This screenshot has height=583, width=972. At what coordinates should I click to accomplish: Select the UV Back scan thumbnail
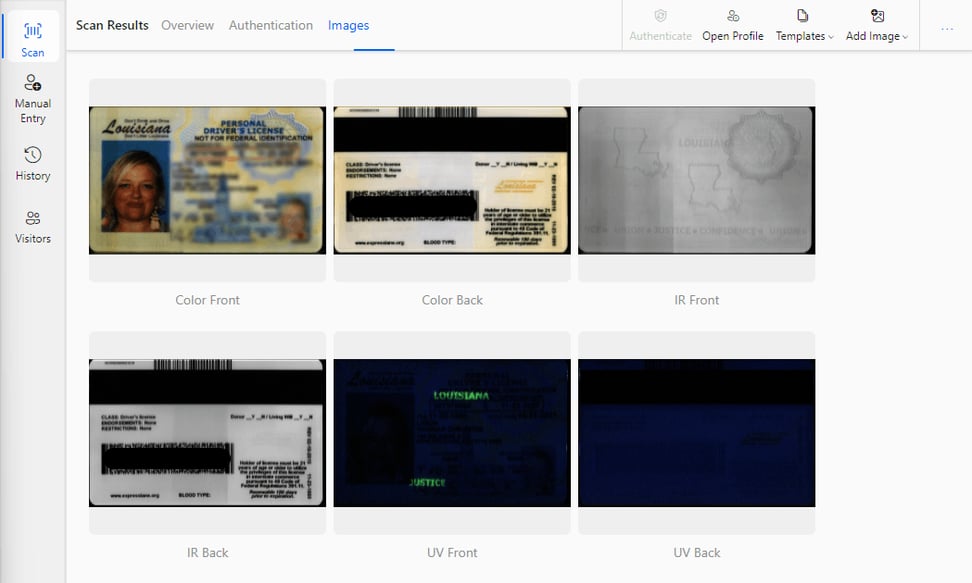696,433
